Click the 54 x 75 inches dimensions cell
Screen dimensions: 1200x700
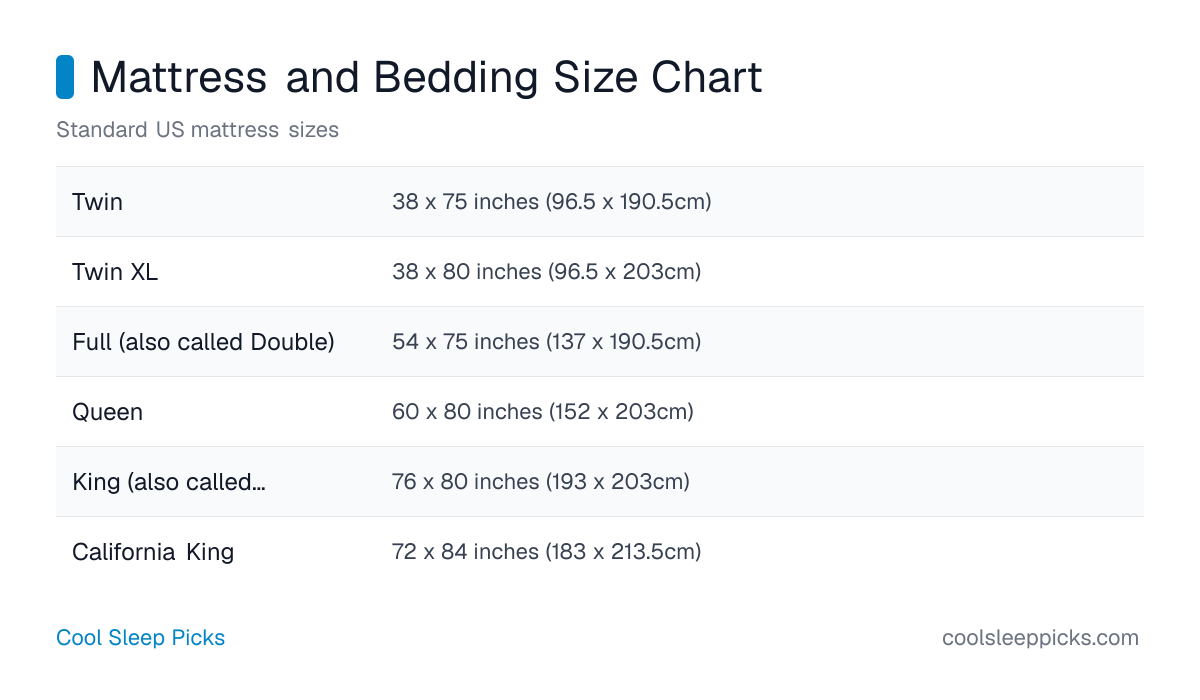pos(546,342)
